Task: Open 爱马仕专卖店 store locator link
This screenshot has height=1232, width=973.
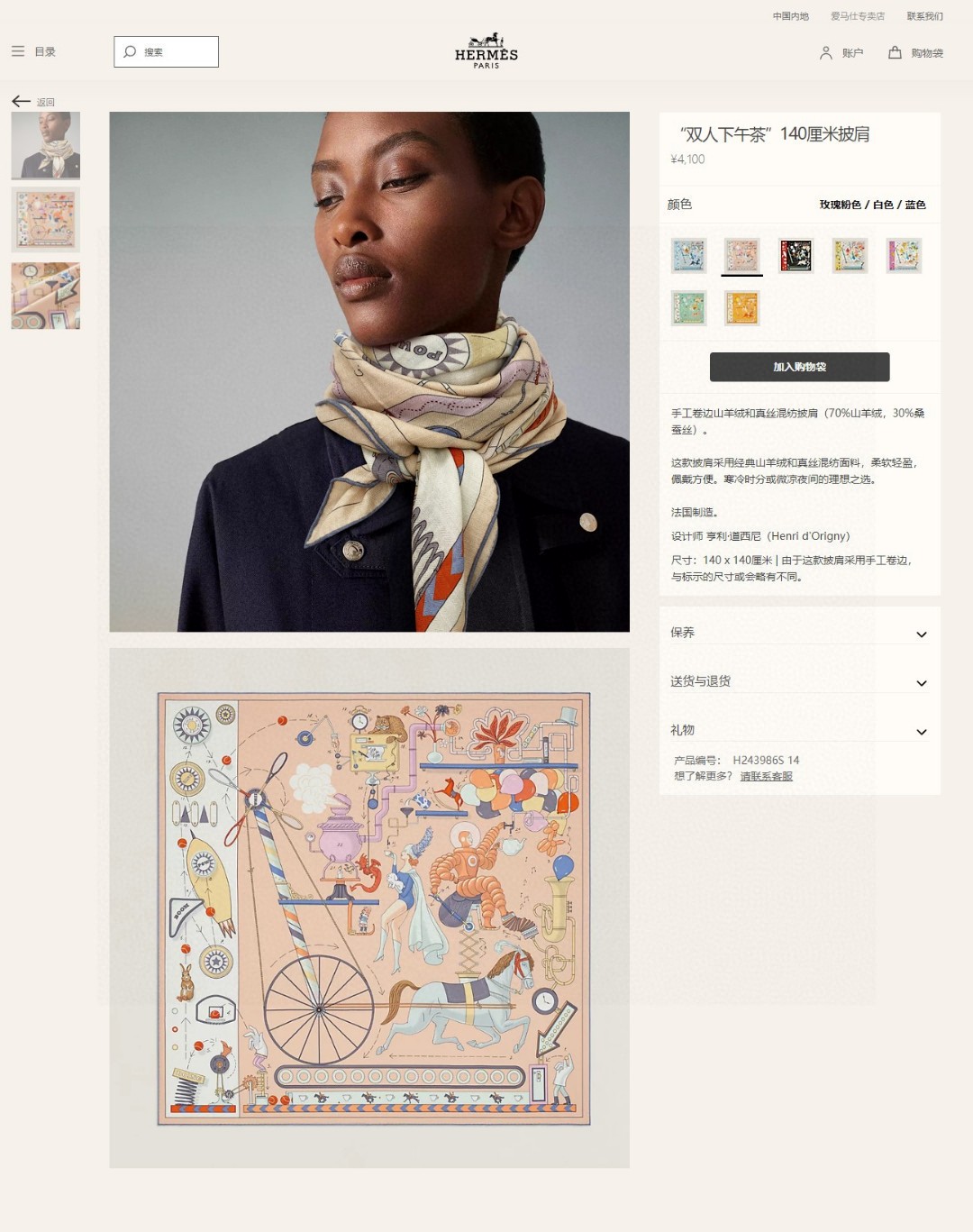Action: click(858, 16)
